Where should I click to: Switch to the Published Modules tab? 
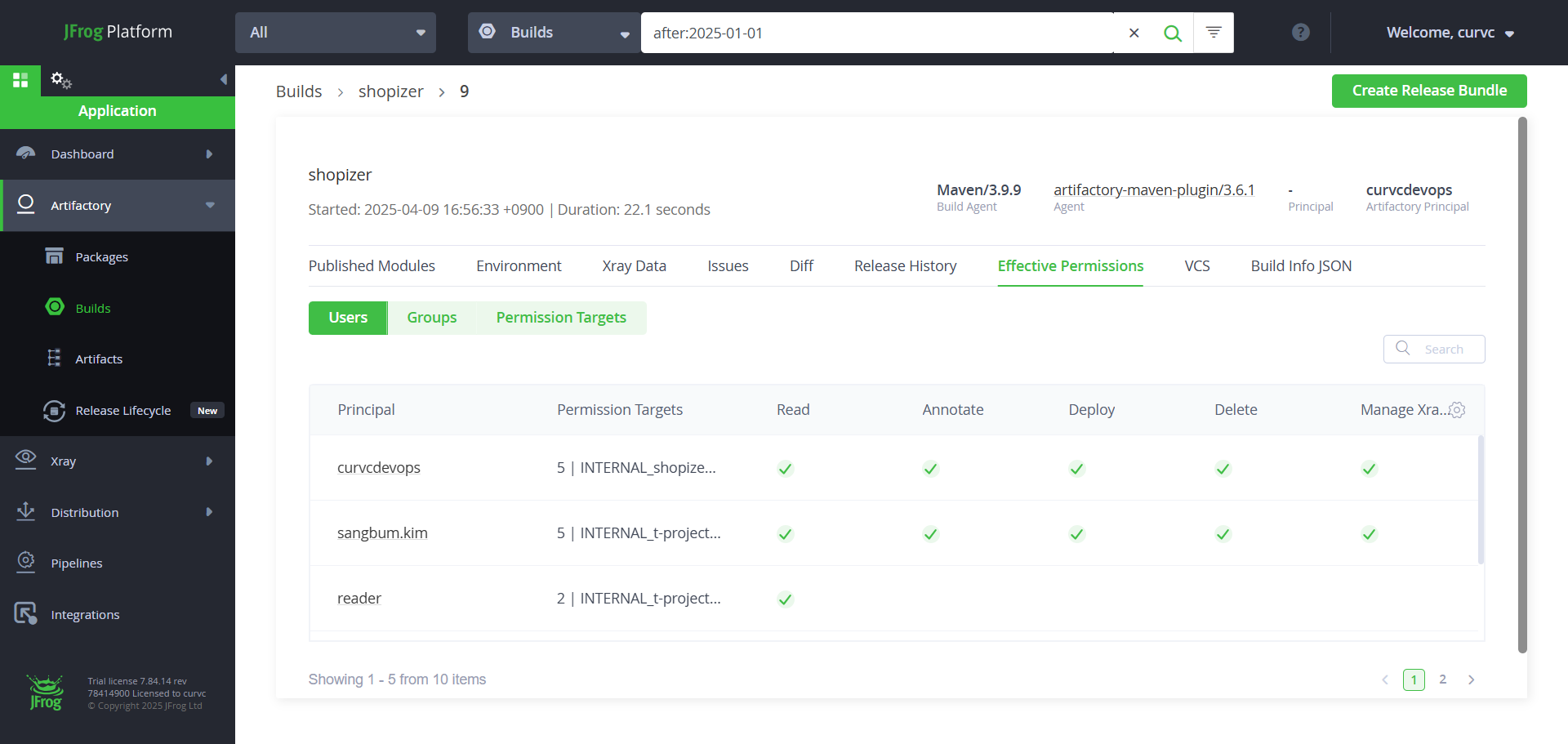pos(372,265)
